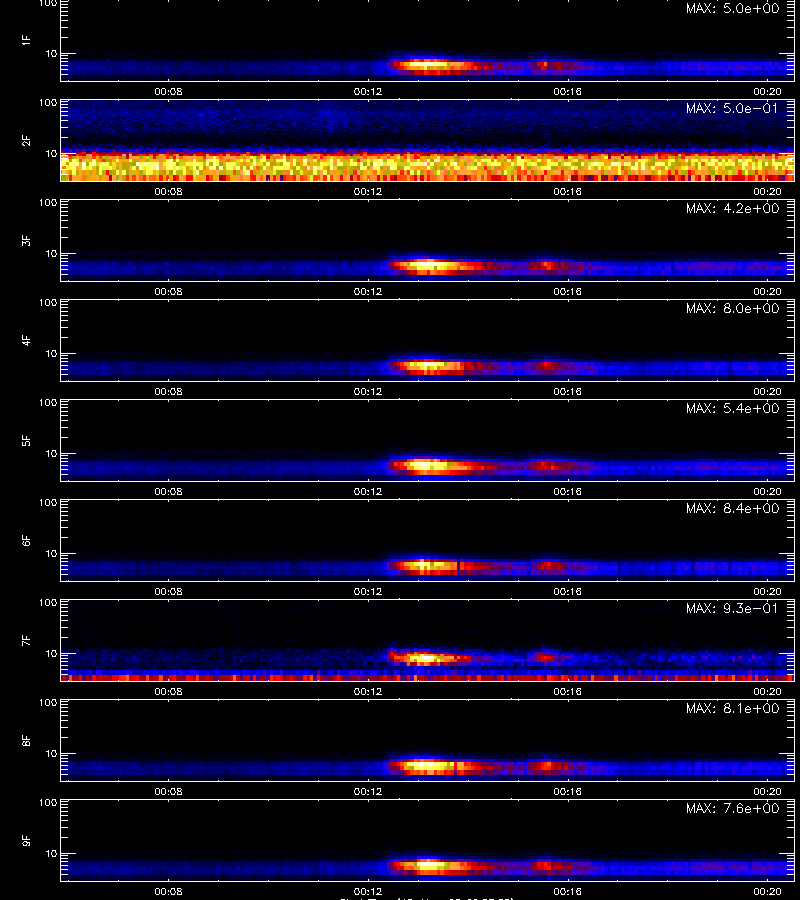Click the 10 y-axis label of panel 4F

[x=52, y=354]
